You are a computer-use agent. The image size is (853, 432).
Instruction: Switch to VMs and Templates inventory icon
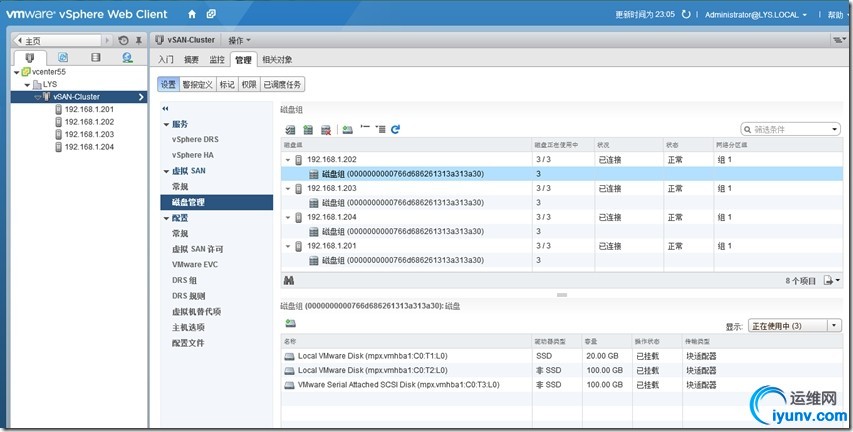point(63,57)
